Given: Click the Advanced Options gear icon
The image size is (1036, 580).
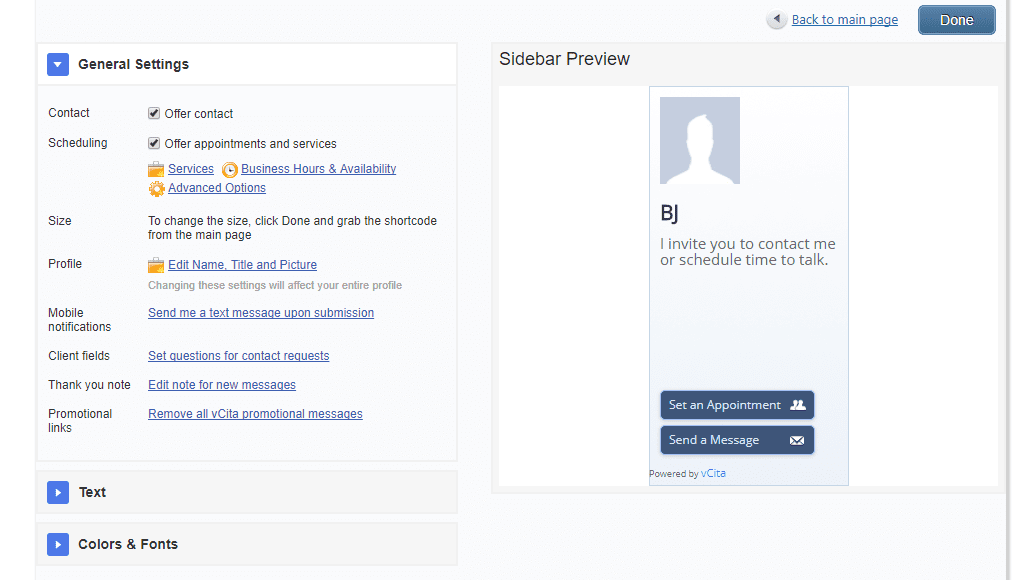Looking at the screenshot, I should (x=157, y=189).
